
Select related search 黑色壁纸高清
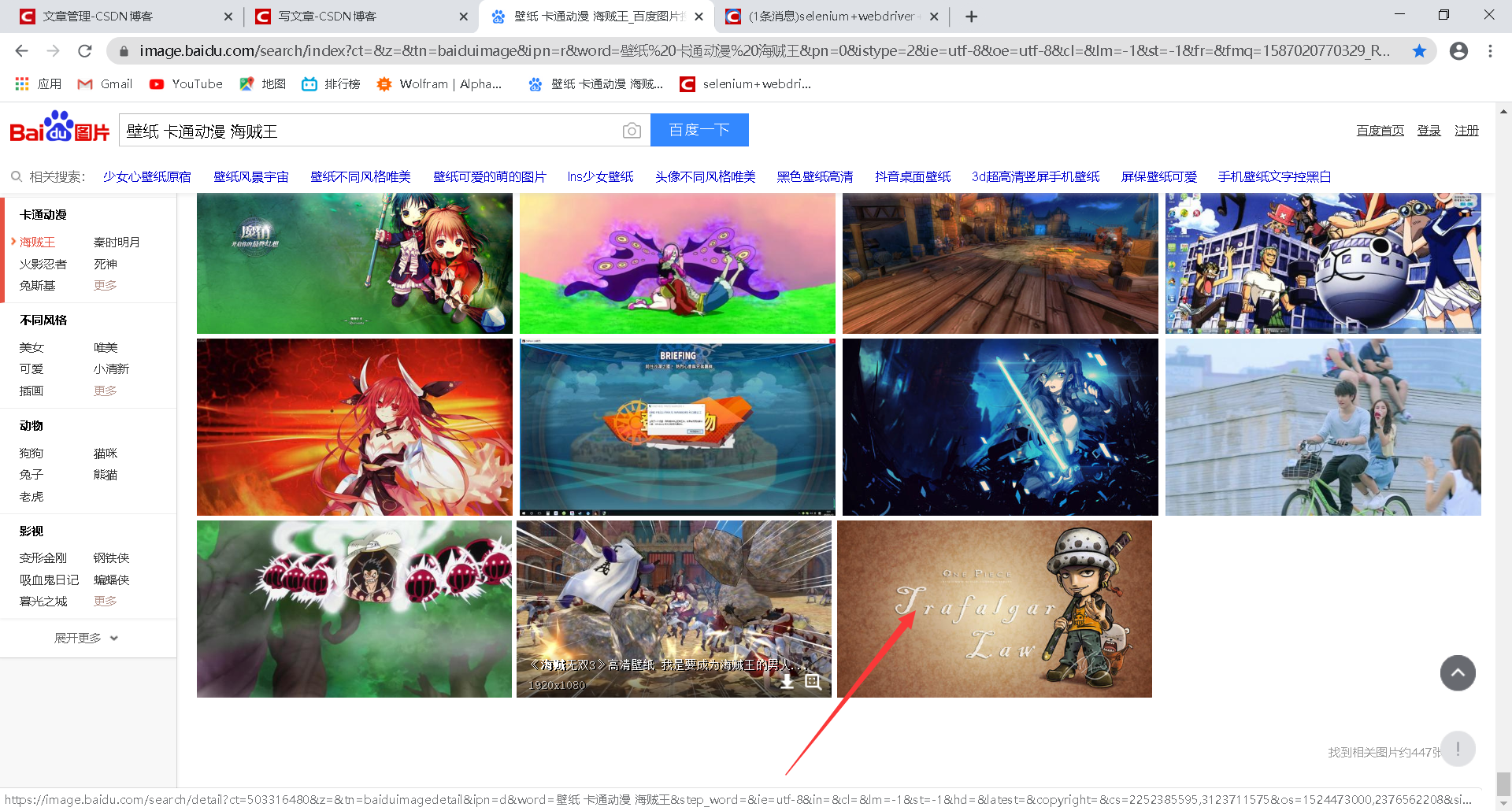tap(815, 177)
